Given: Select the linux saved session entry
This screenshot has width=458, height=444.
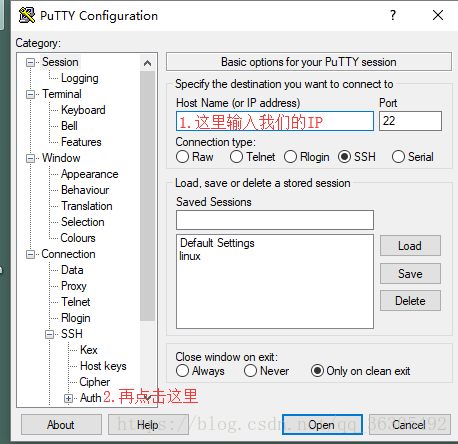Looking at the screenshot, I should coord(190,256).
